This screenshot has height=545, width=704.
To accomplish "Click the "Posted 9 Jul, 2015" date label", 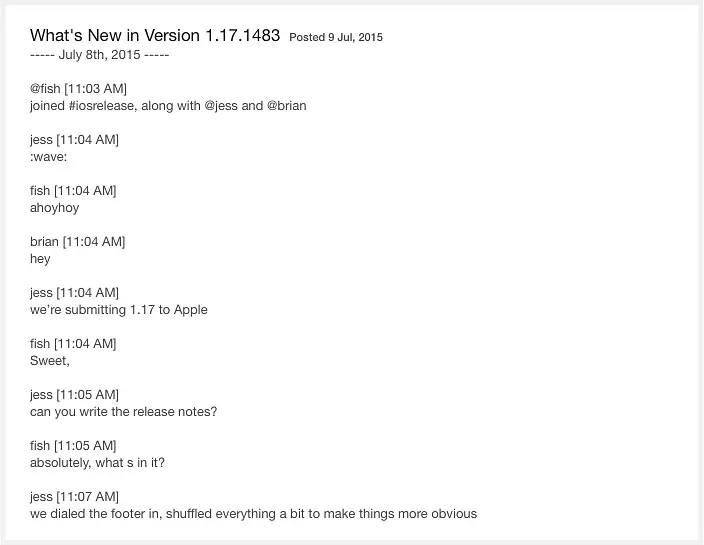I will point(336,37).
